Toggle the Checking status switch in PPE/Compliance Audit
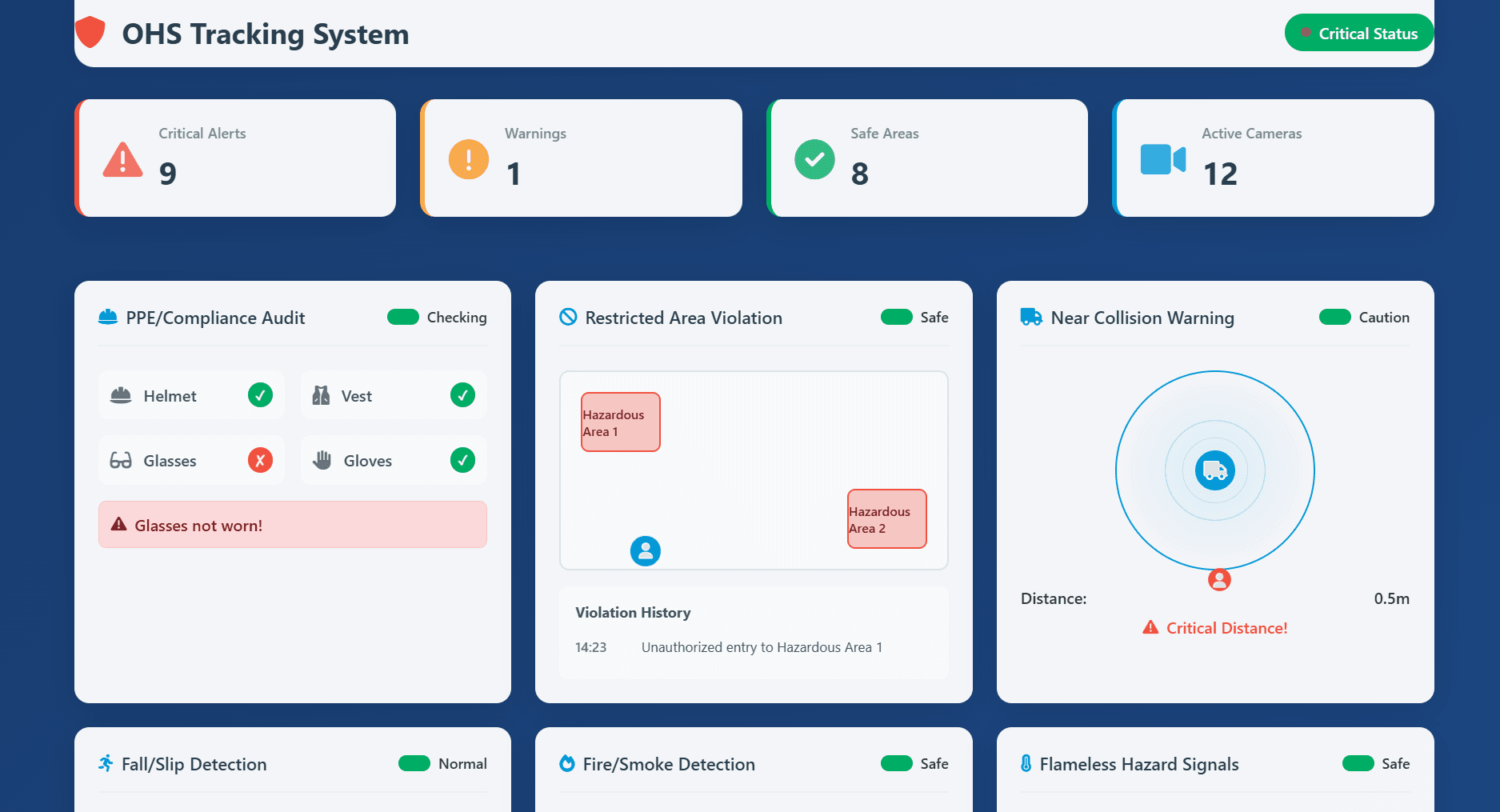This screenshot has width=1500, height=812. [x=402, y=317]
